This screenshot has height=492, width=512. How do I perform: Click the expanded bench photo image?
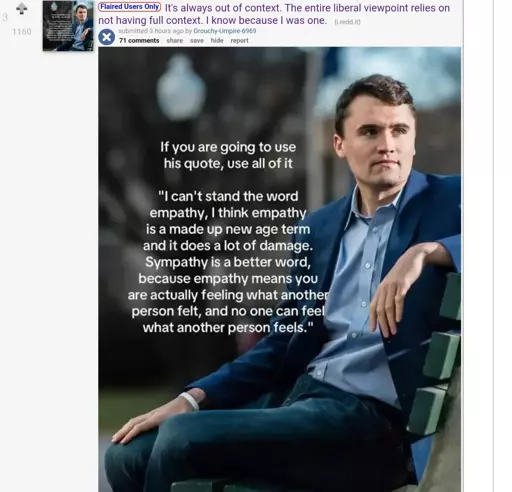pos(280,269)
